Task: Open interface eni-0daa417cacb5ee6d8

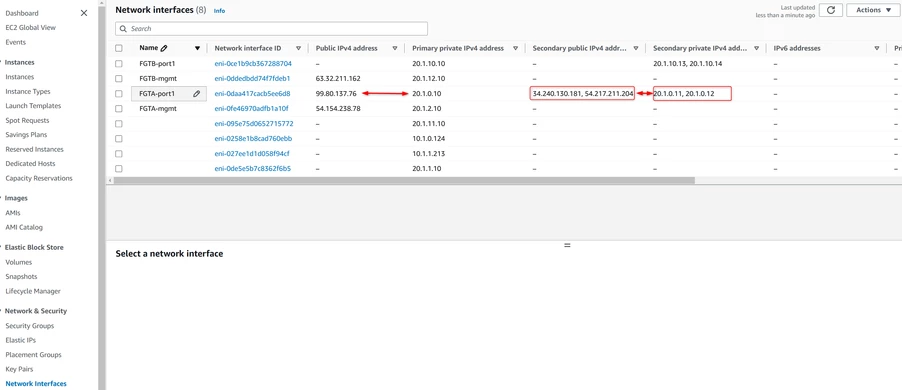Action: click(252, 93)
